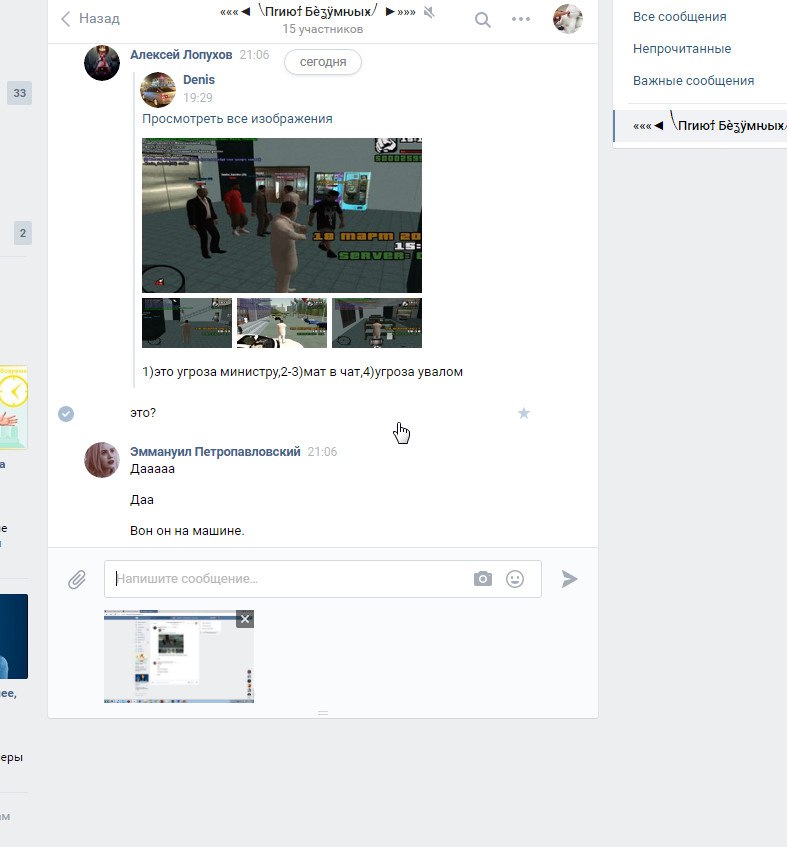Open search in conversation magnifier icon
The height and width of the screenshot is (847, 787).
[482, 20]
